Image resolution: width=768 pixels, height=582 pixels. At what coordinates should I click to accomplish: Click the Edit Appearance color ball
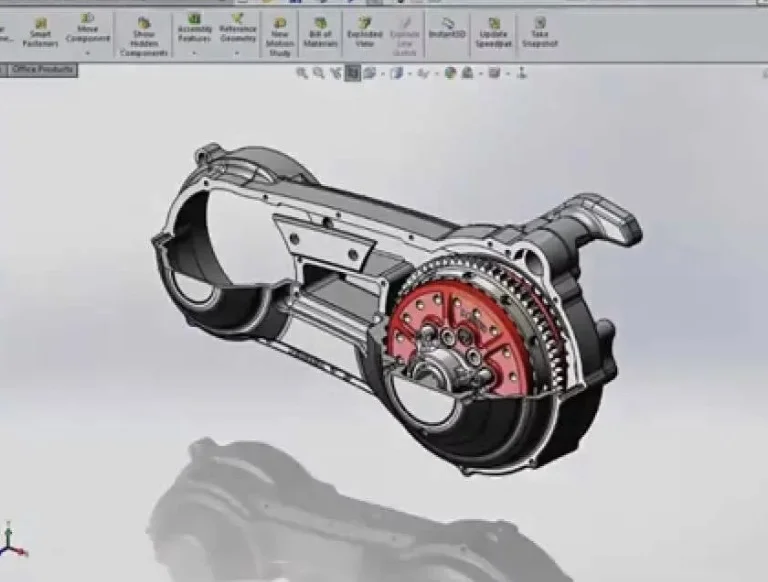coord(450,73)
